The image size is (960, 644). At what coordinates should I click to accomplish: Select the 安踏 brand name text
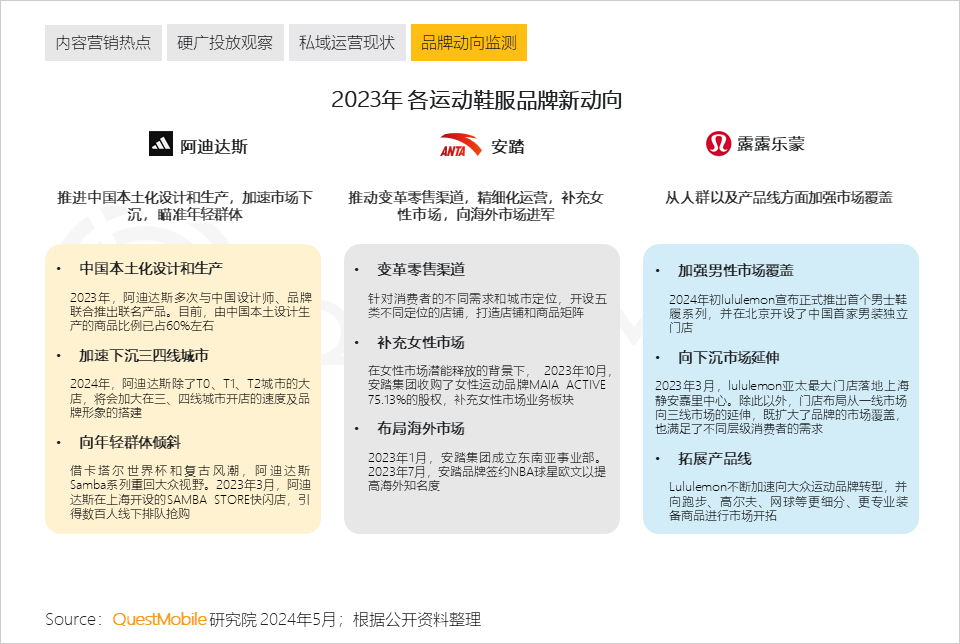pyautogui.click(x=508, y=146)
